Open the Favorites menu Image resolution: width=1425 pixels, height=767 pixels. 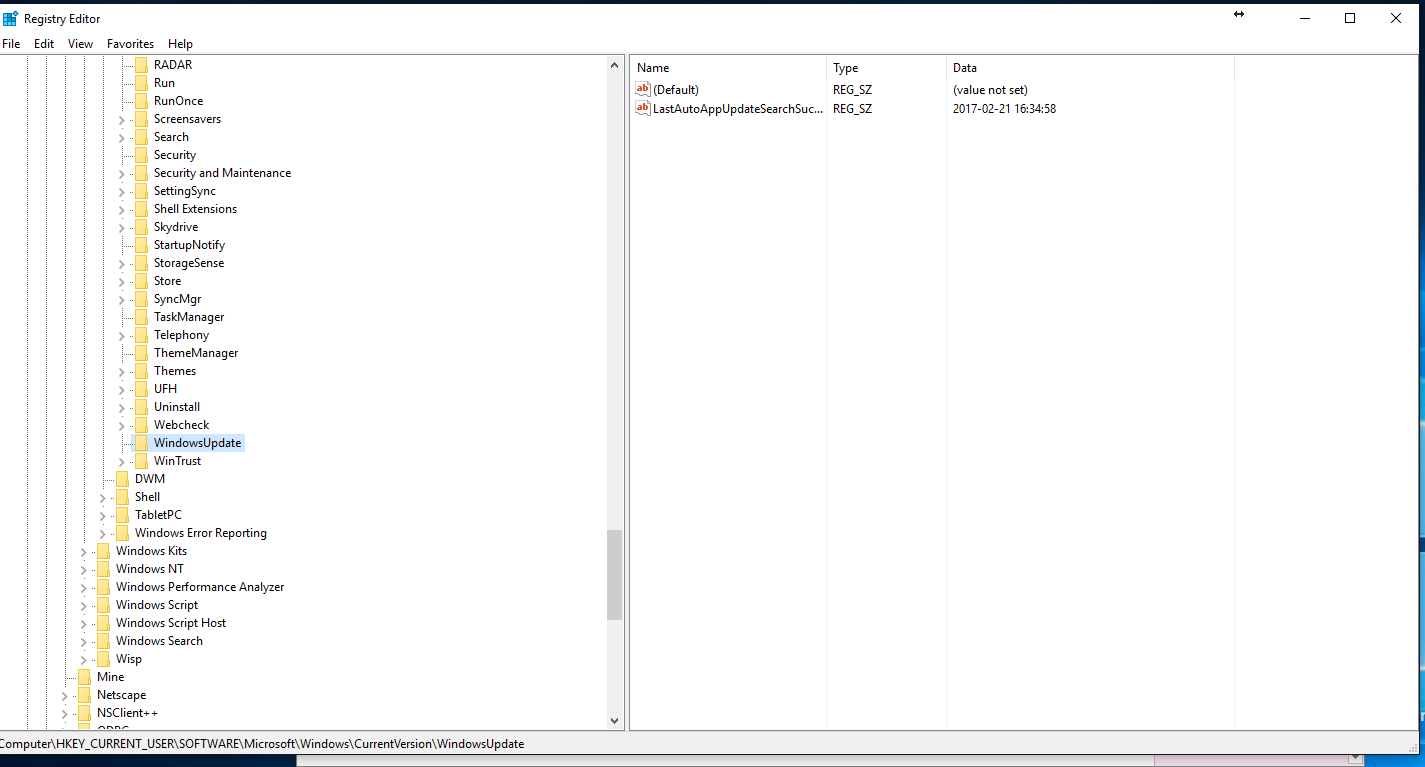[x=130, y=44]
